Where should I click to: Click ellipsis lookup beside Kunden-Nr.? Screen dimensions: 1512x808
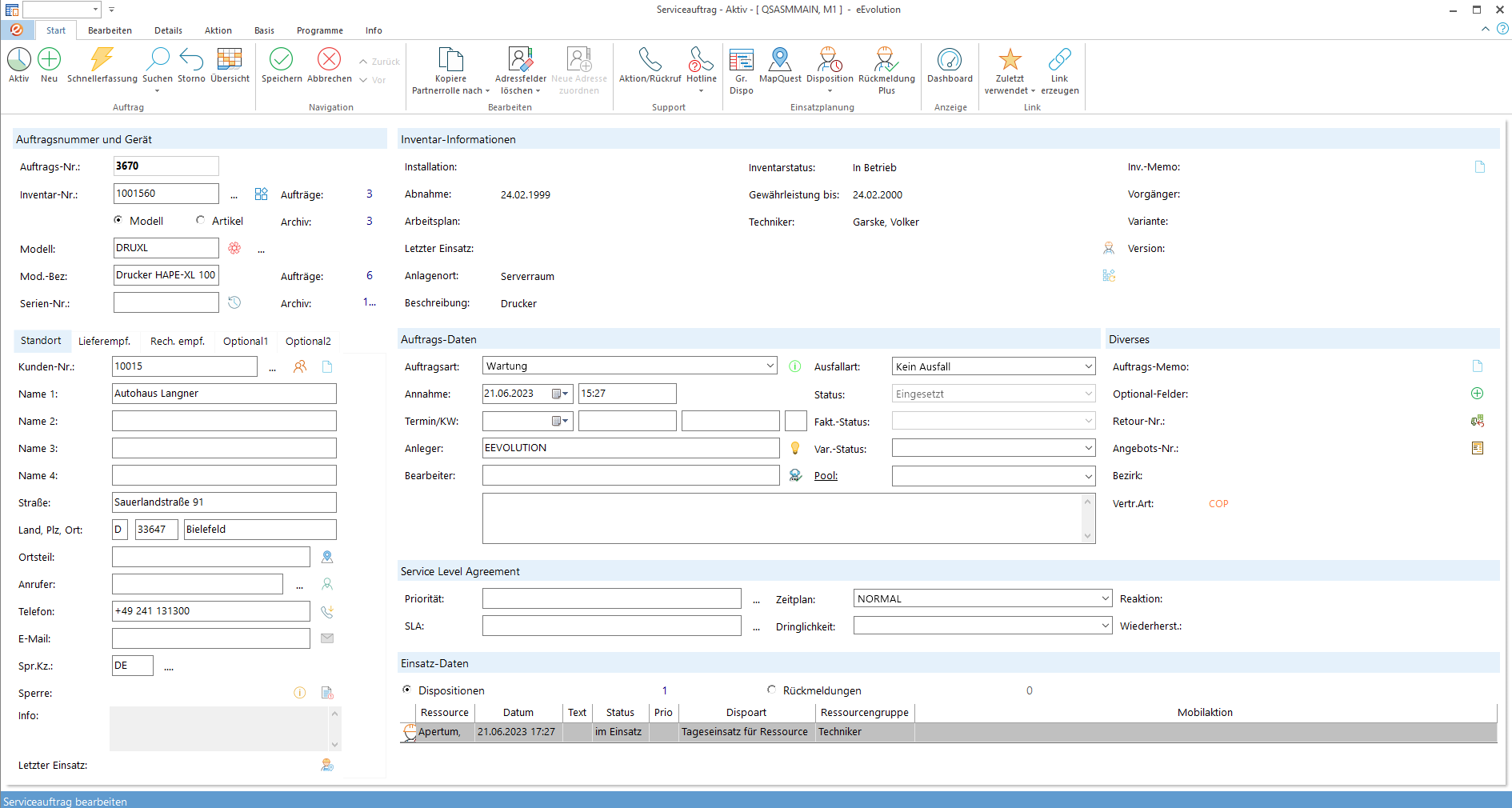272,368
